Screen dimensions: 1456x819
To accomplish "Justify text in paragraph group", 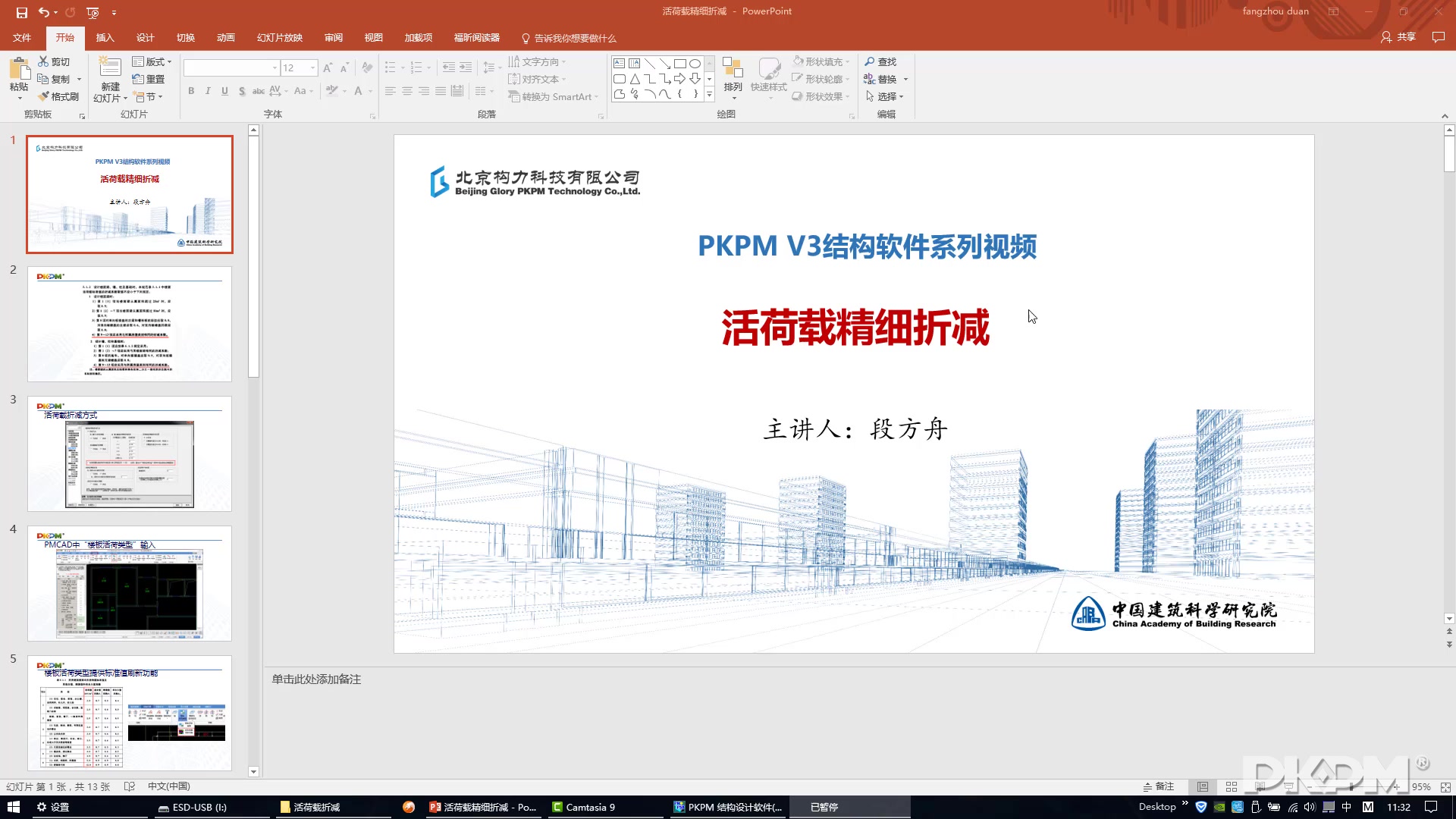I will click(441, 91).
